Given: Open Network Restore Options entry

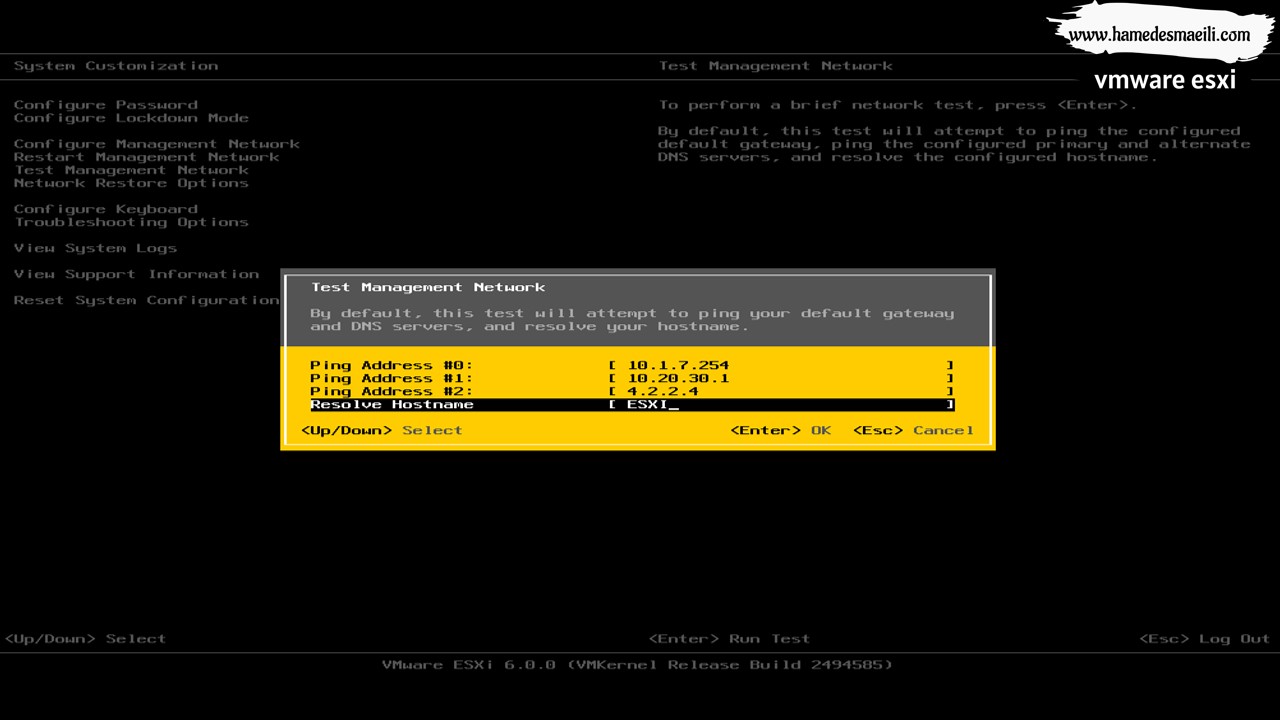Looking at the screenshot, I should coord(131,182).
